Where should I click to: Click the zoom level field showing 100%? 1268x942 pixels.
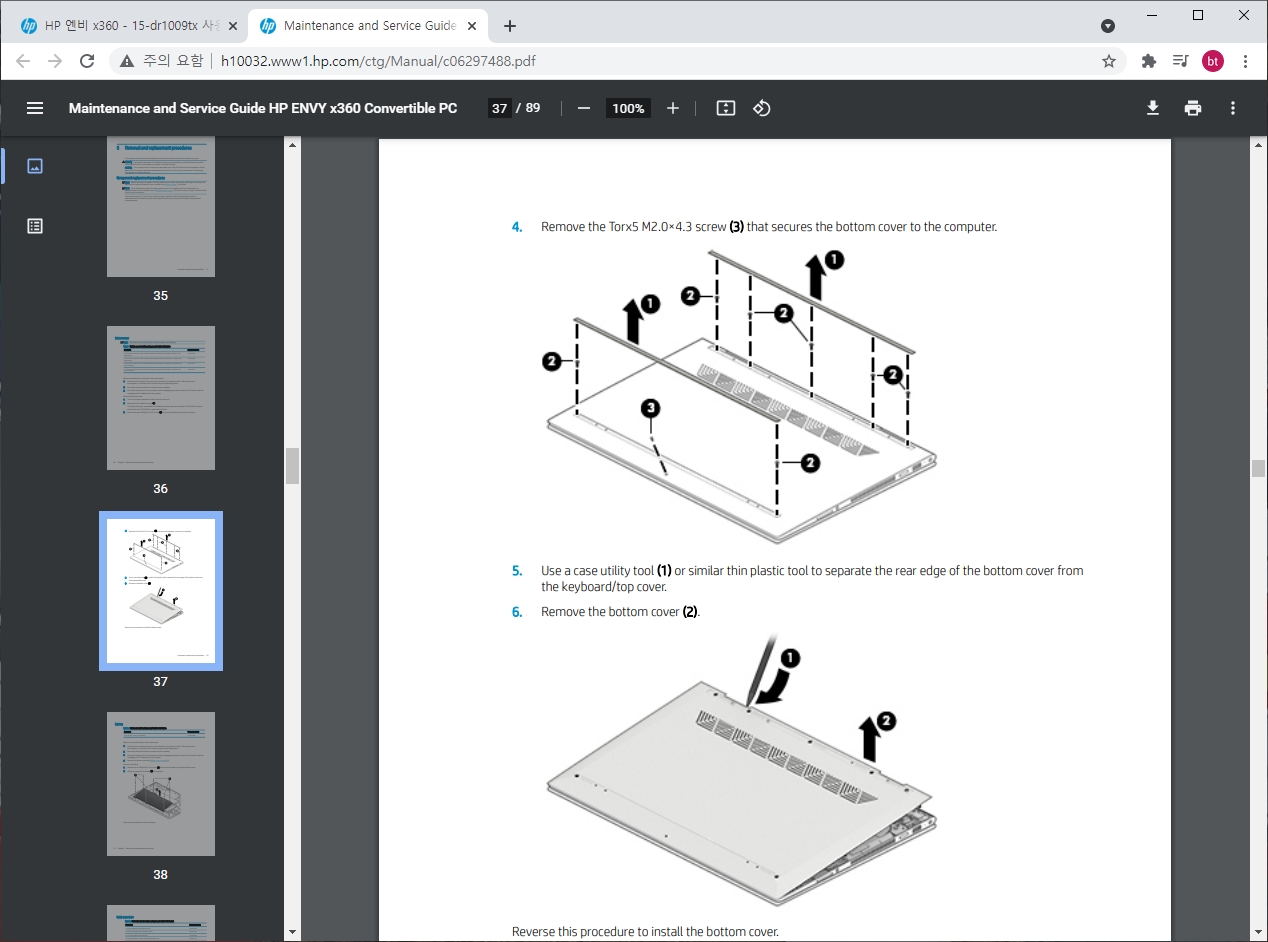[x=628, y=108]
